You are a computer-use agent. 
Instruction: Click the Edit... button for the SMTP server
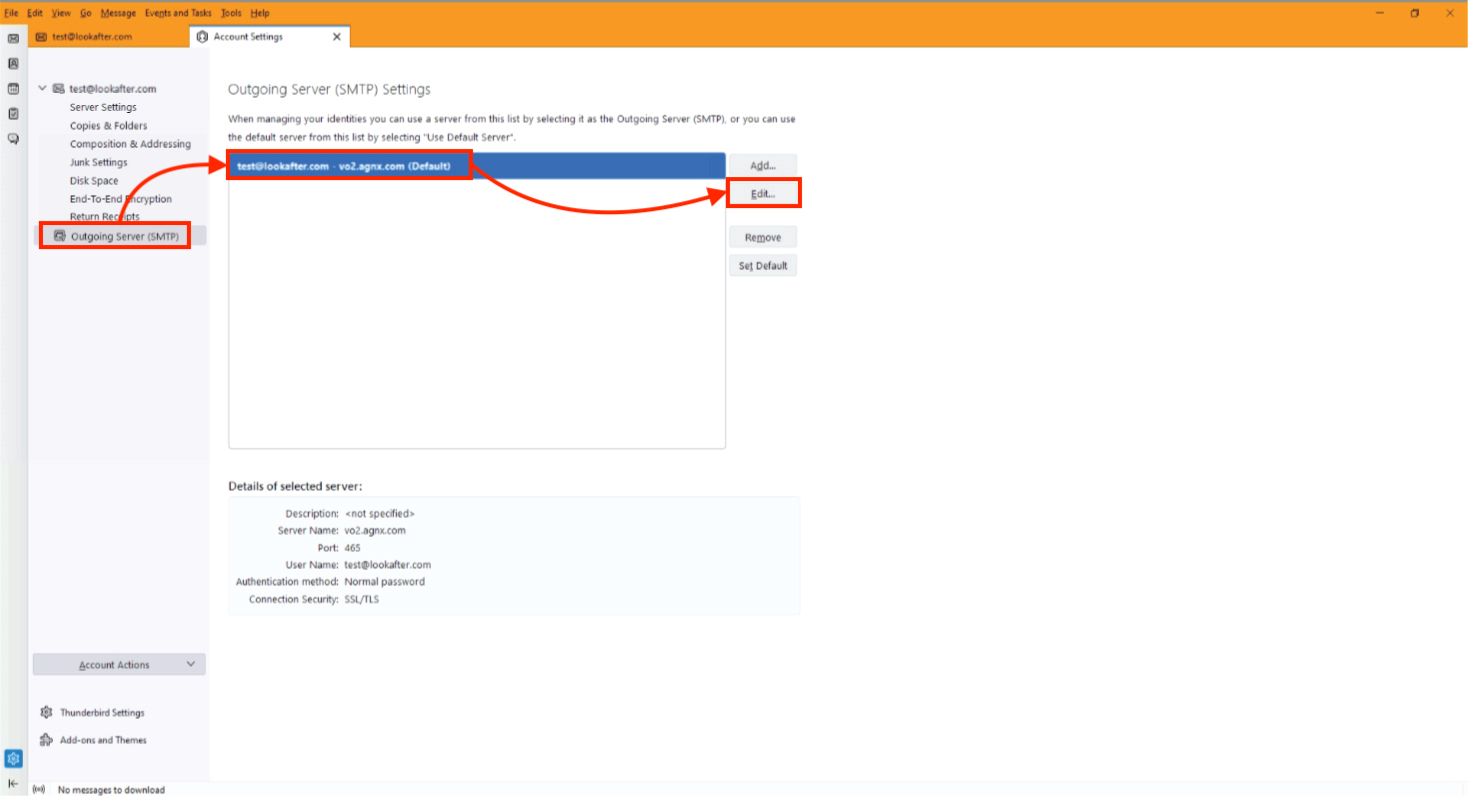[763, 193]
